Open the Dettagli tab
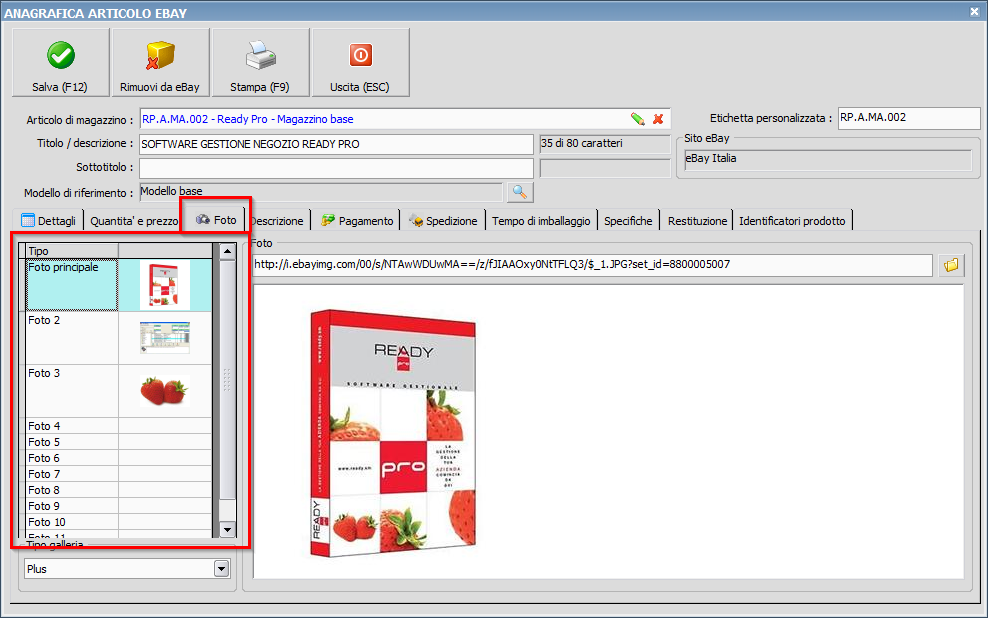Image resolution: width=988 pixels, height=618 pixels. pos(49,220)
